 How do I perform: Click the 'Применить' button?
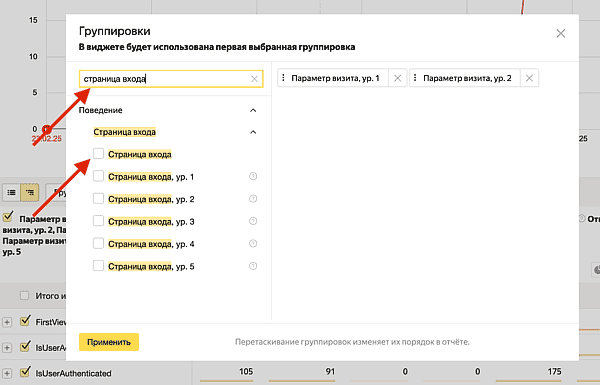coord(109,342)
